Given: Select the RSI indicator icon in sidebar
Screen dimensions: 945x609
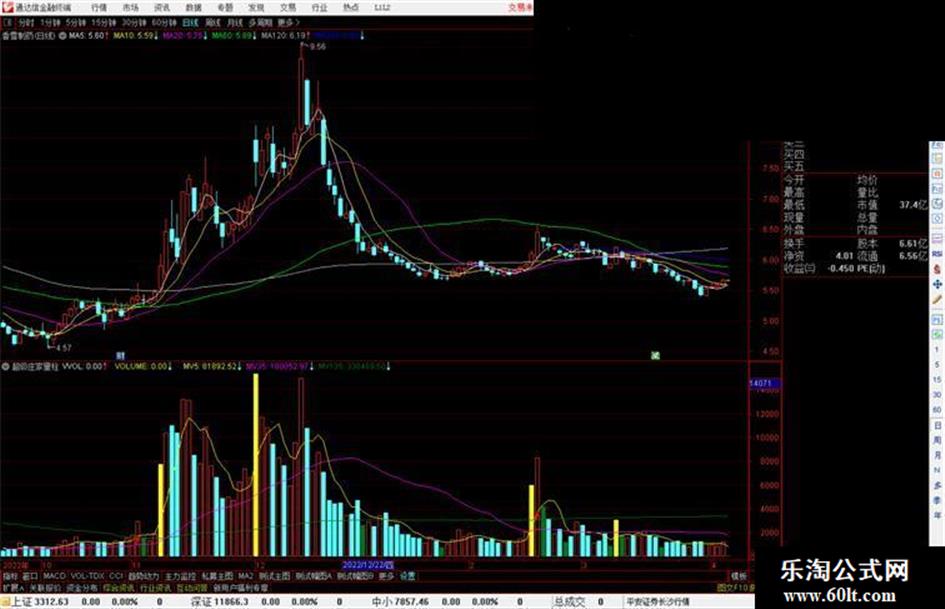Looking at the screenshot, I should (x=937, y=254).
